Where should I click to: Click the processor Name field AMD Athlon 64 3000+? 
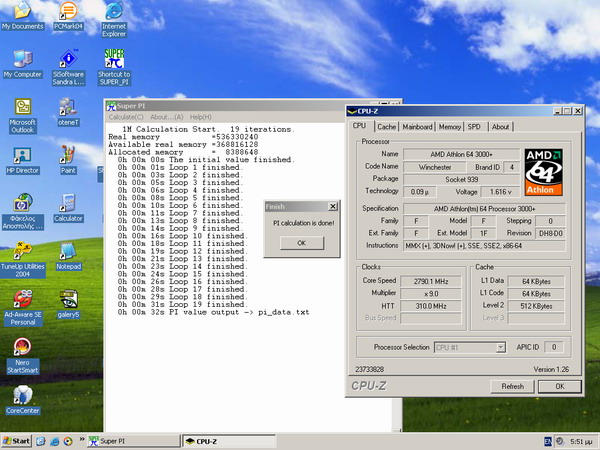point(461,154)
